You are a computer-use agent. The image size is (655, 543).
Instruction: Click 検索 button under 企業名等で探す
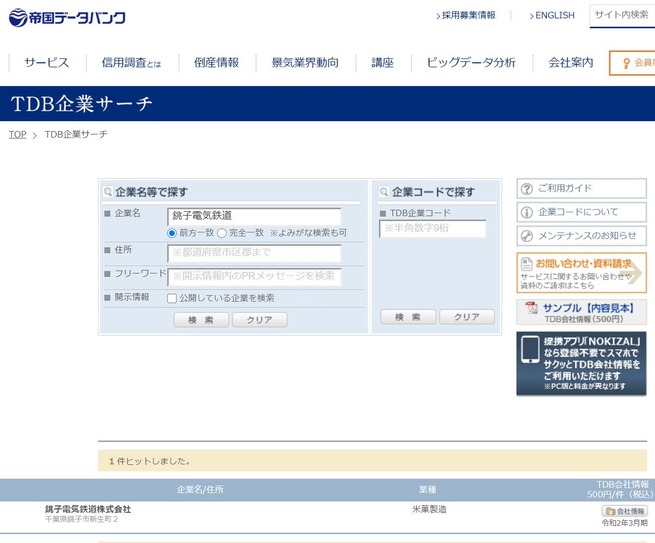pyautogui.click(x=201, y=320)
